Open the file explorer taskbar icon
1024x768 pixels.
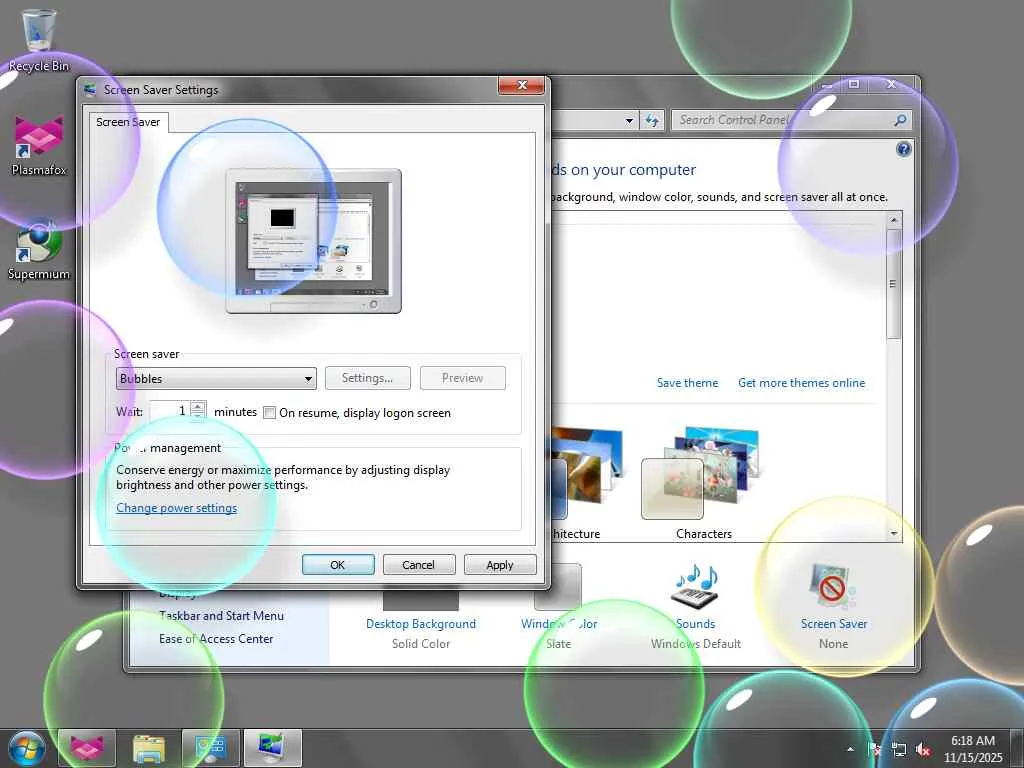(x=149, y=748)
